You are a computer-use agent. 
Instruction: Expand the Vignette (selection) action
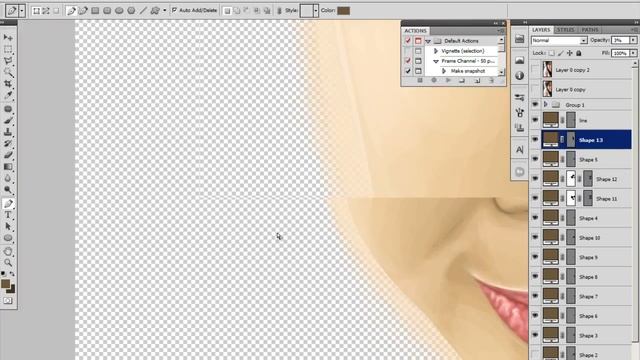(x=436, y=51)
